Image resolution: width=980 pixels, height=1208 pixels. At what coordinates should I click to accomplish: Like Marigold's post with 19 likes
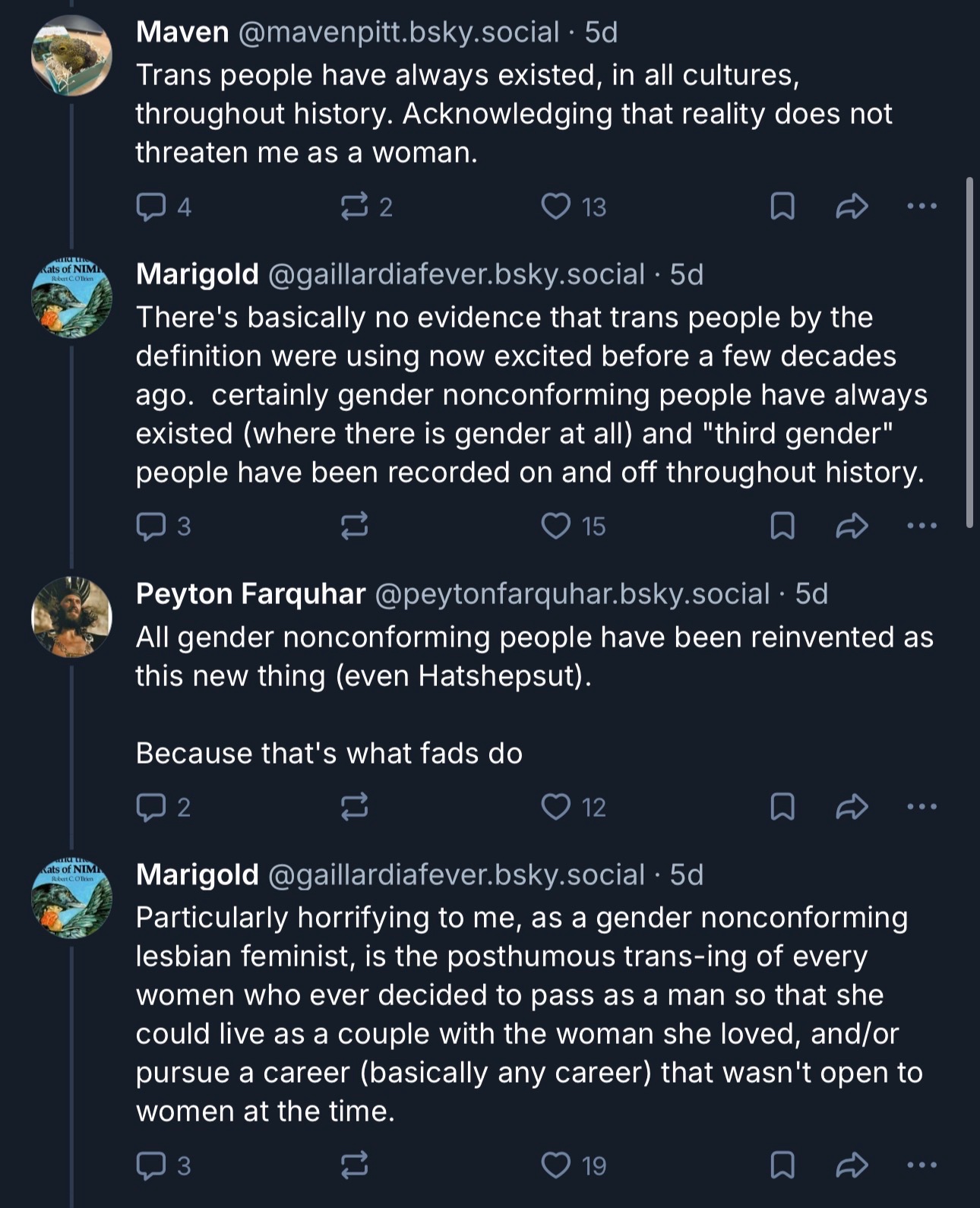[556, 1165]
